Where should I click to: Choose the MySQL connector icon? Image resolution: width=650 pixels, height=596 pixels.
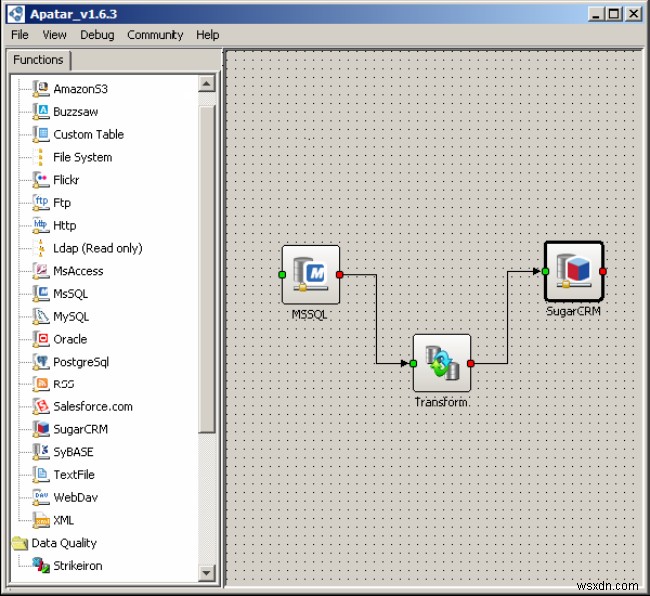point(41,316)
